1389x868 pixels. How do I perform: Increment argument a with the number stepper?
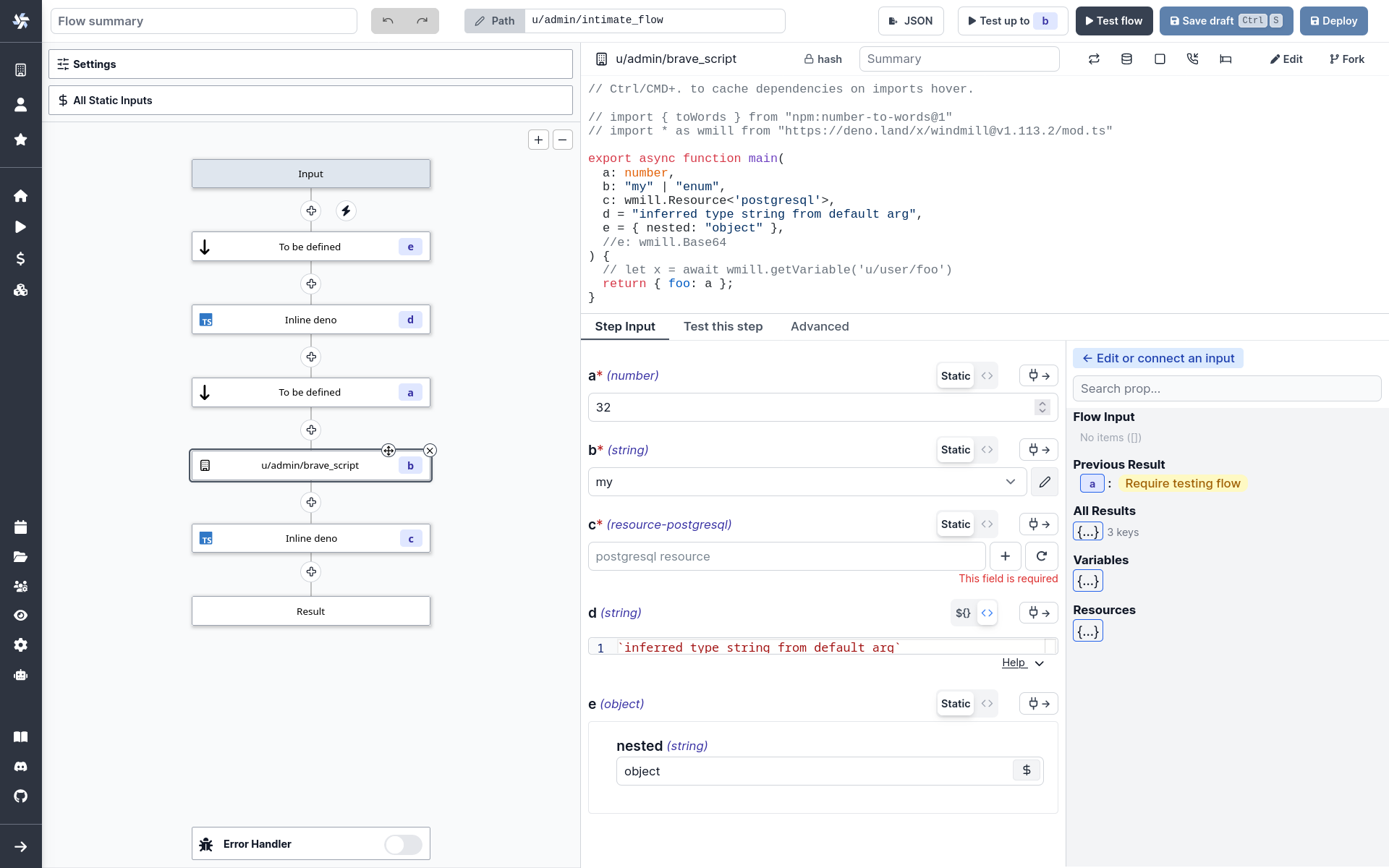pyautogui.click(x=1041, y=403)
